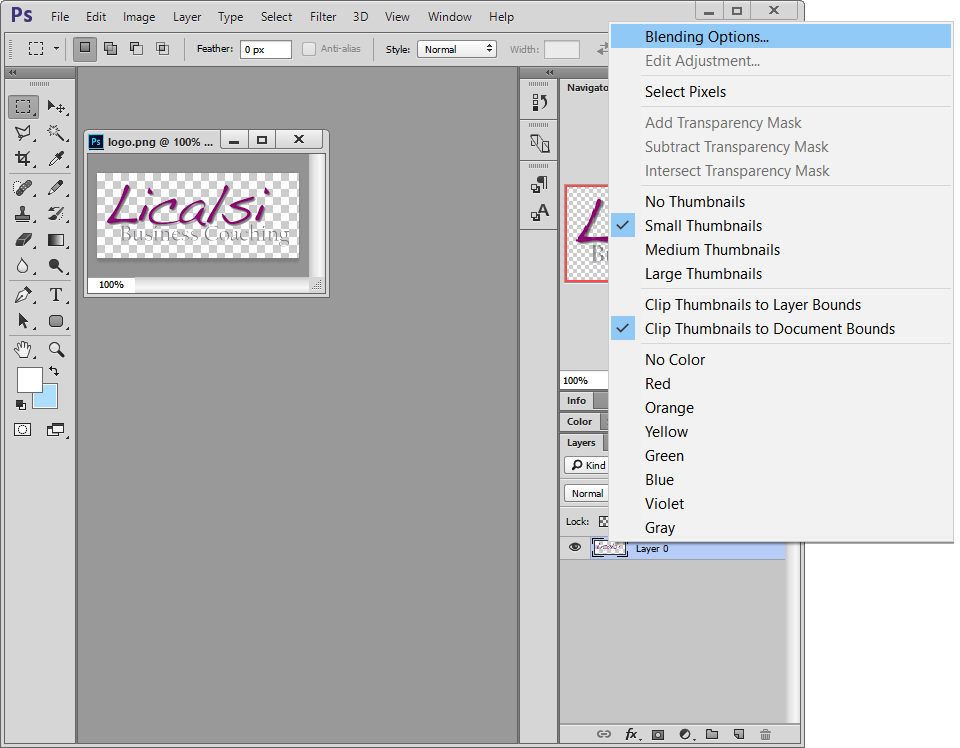Collapse the tools panel double arrows
The width and height of the screenshot is (960, 748).
click(x=12, y=72)
